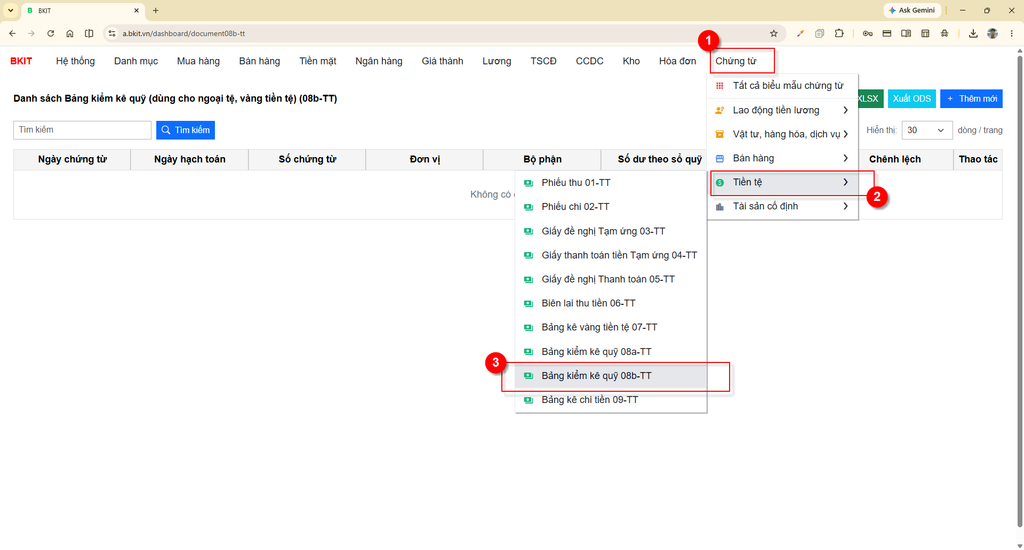Open the Danh mục menu

point(136,61)
